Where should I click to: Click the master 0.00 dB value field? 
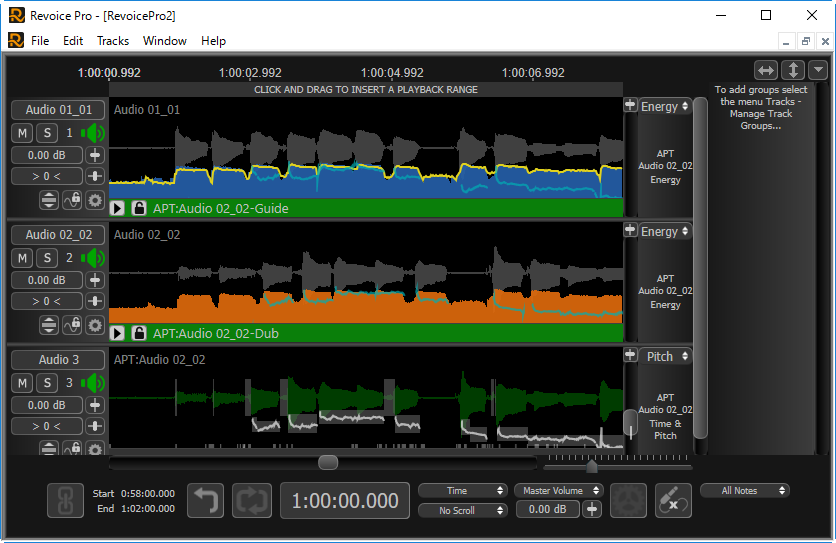pos(548,509)
